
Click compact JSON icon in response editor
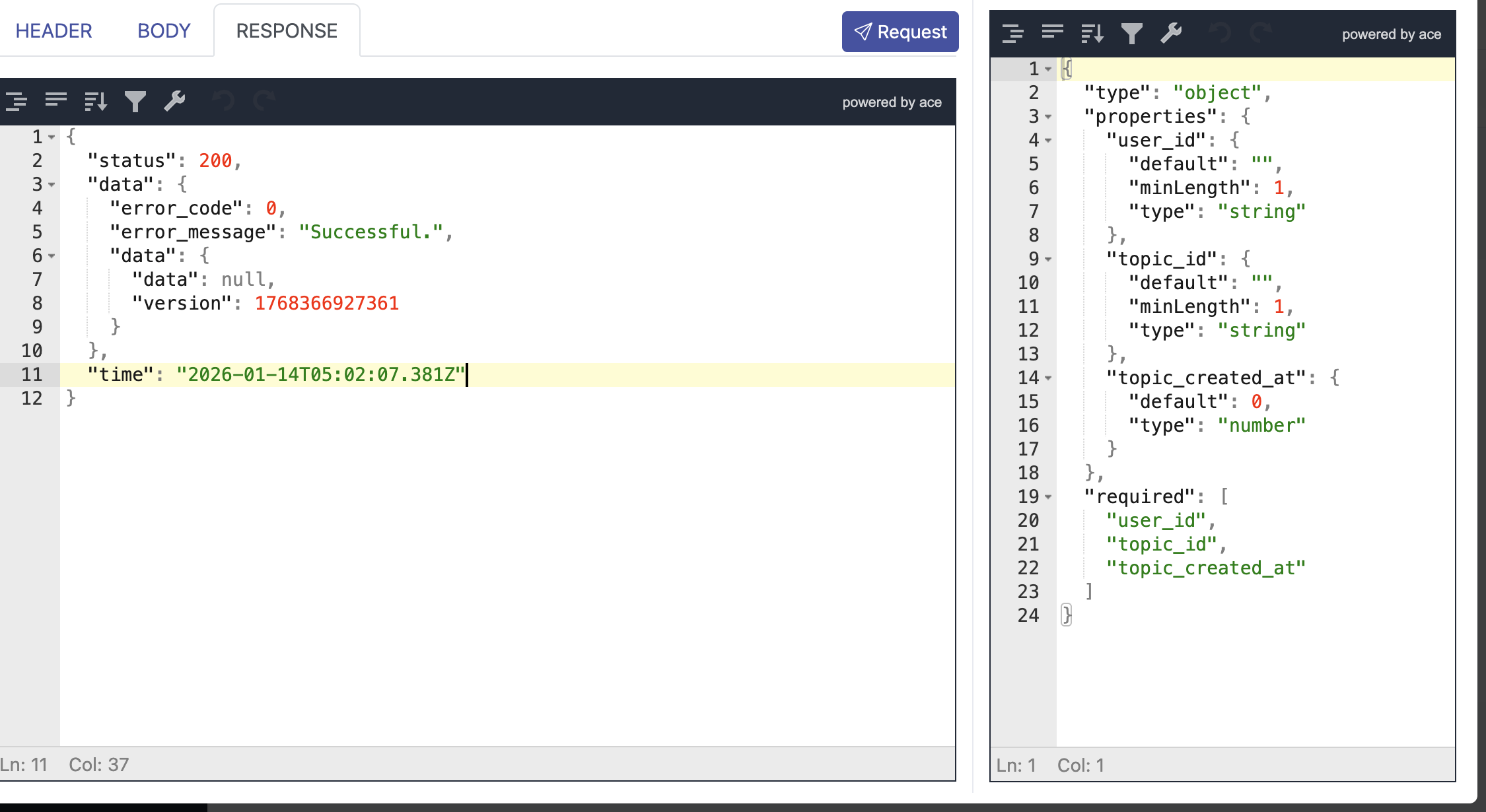56,101
